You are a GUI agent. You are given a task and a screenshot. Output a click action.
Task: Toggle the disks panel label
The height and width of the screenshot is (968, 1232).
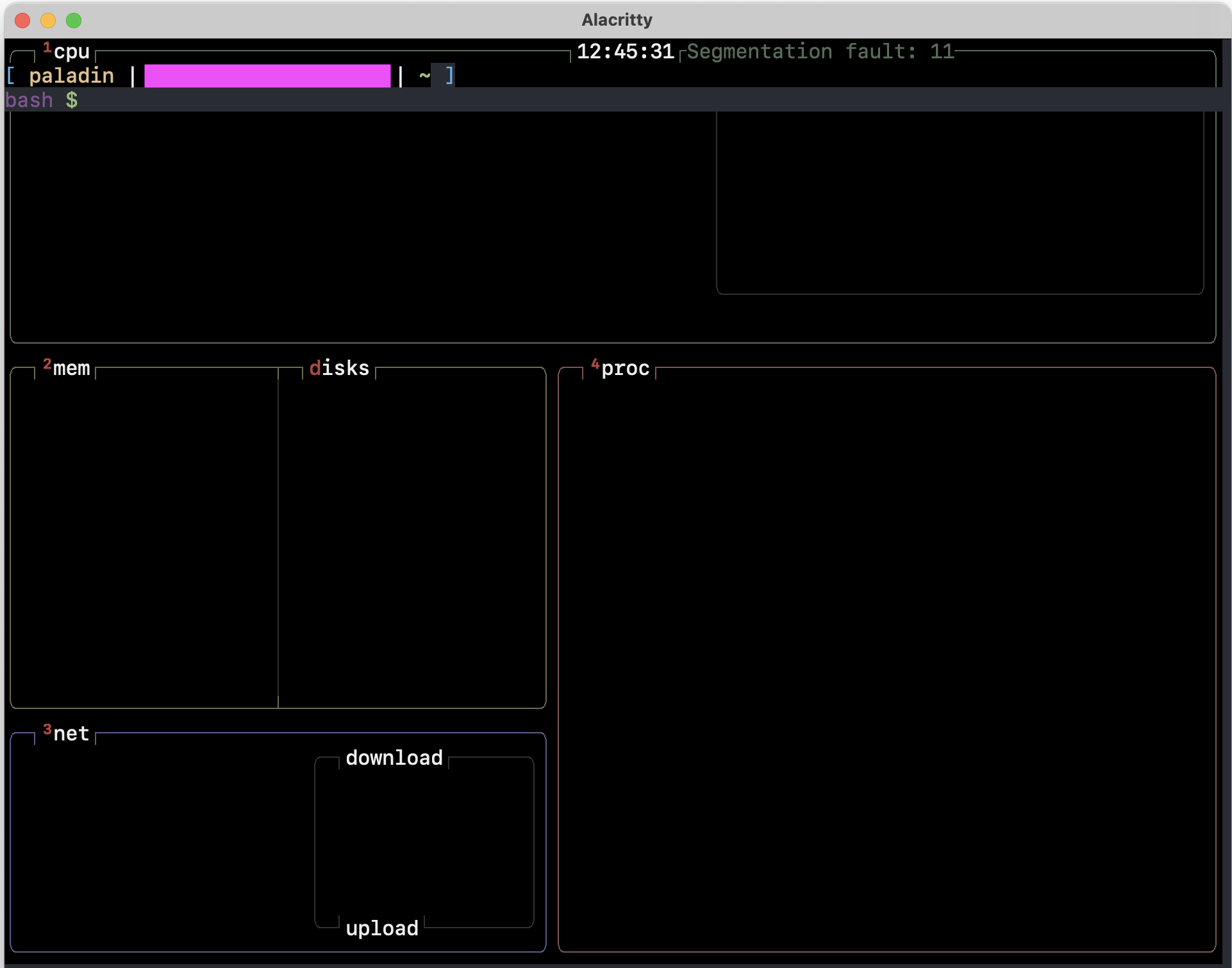point(339,369)
